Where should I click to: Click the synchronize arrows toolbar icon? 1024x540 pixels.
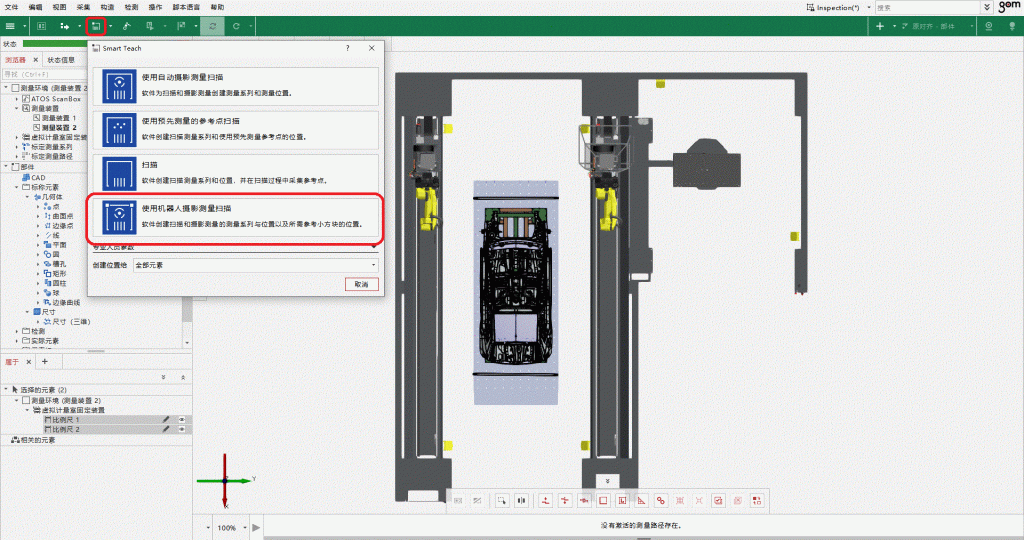click(x=212, y=26)
